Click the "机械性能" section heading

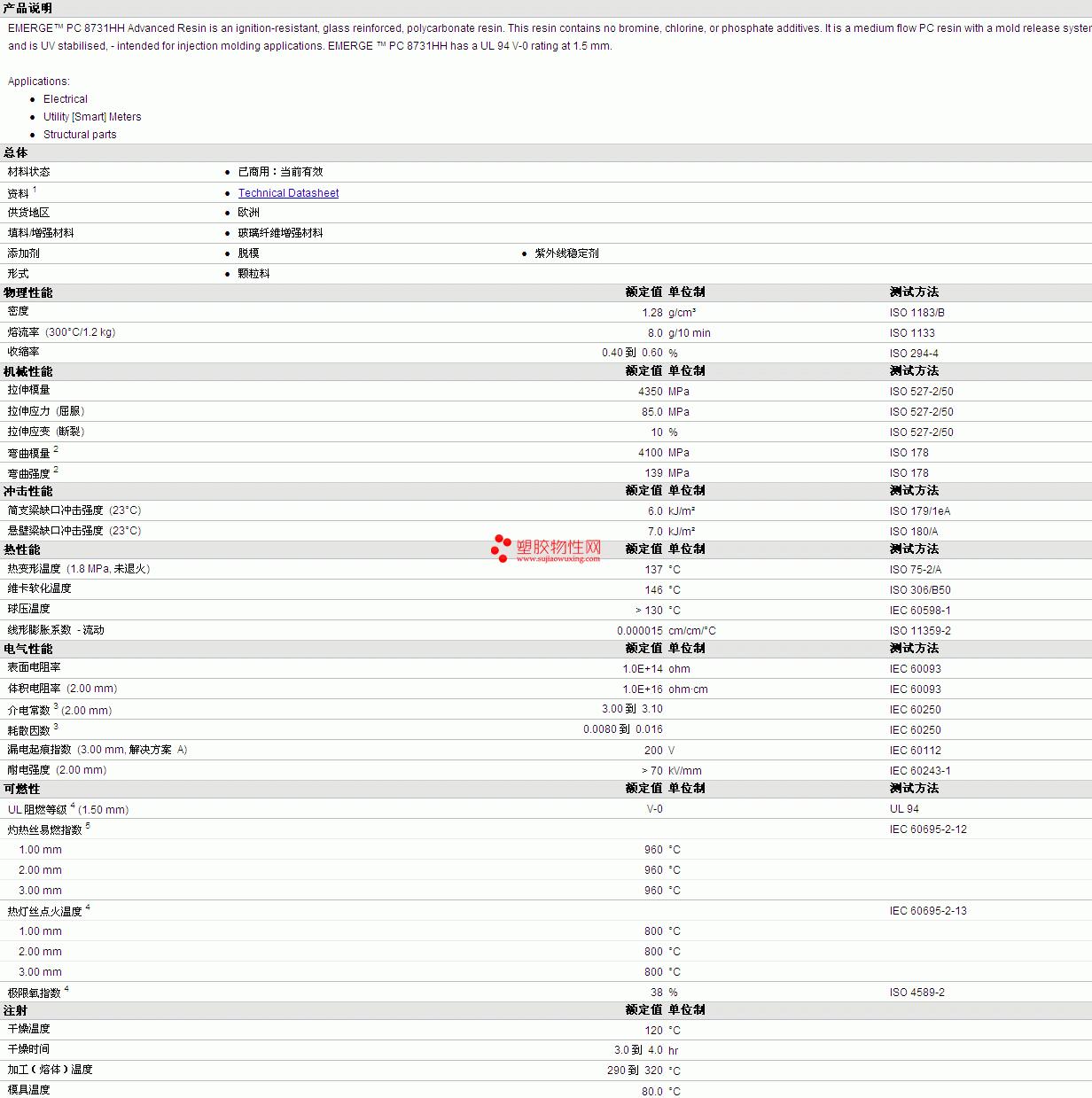point(28,371)
